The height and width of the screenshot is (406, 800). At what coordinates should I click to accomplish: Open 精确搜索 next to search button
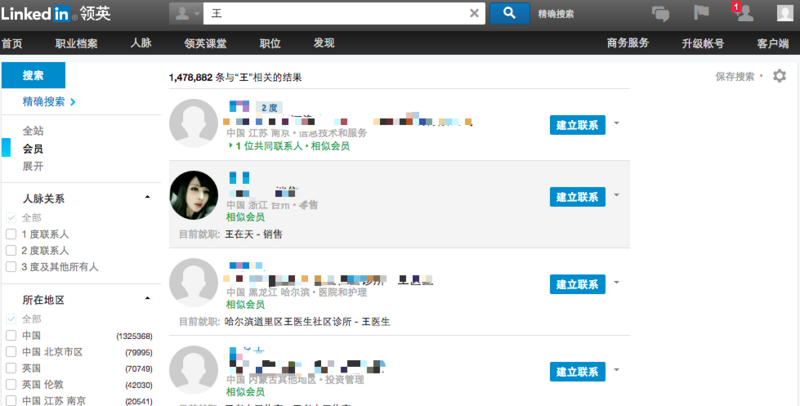[x=556, y=14]
